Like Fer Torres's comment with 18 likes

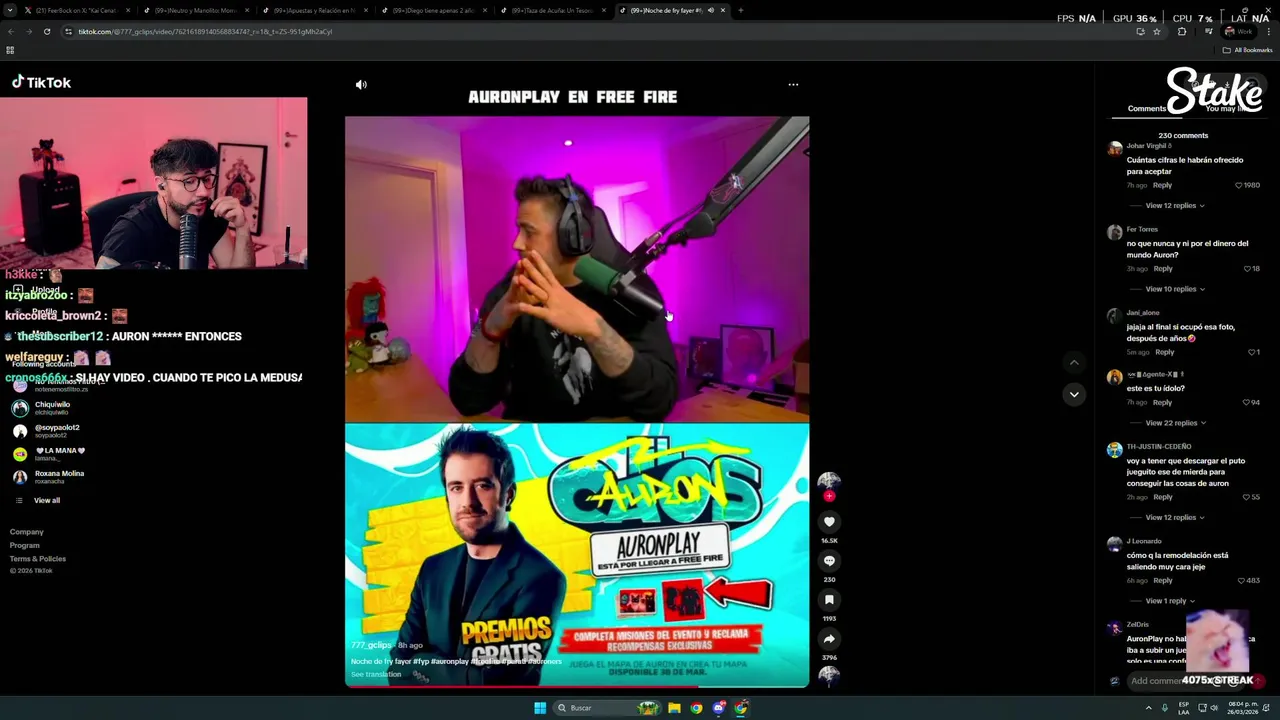1246,269
